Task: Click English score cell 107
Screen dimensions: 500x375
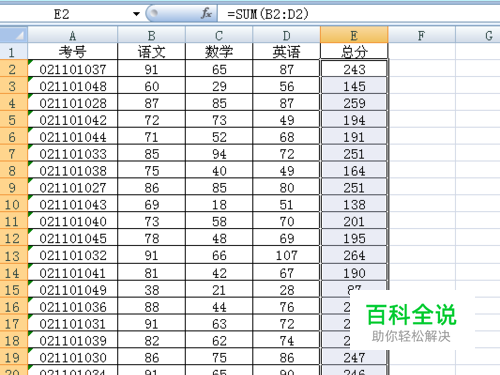Action: [x=287, y=255]
